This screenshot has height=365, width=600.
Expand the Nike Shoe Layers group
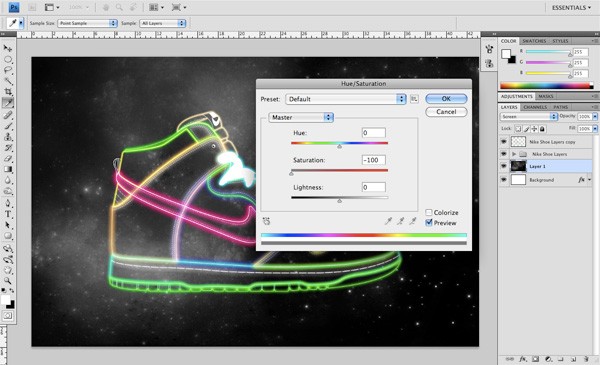(514, 154)
